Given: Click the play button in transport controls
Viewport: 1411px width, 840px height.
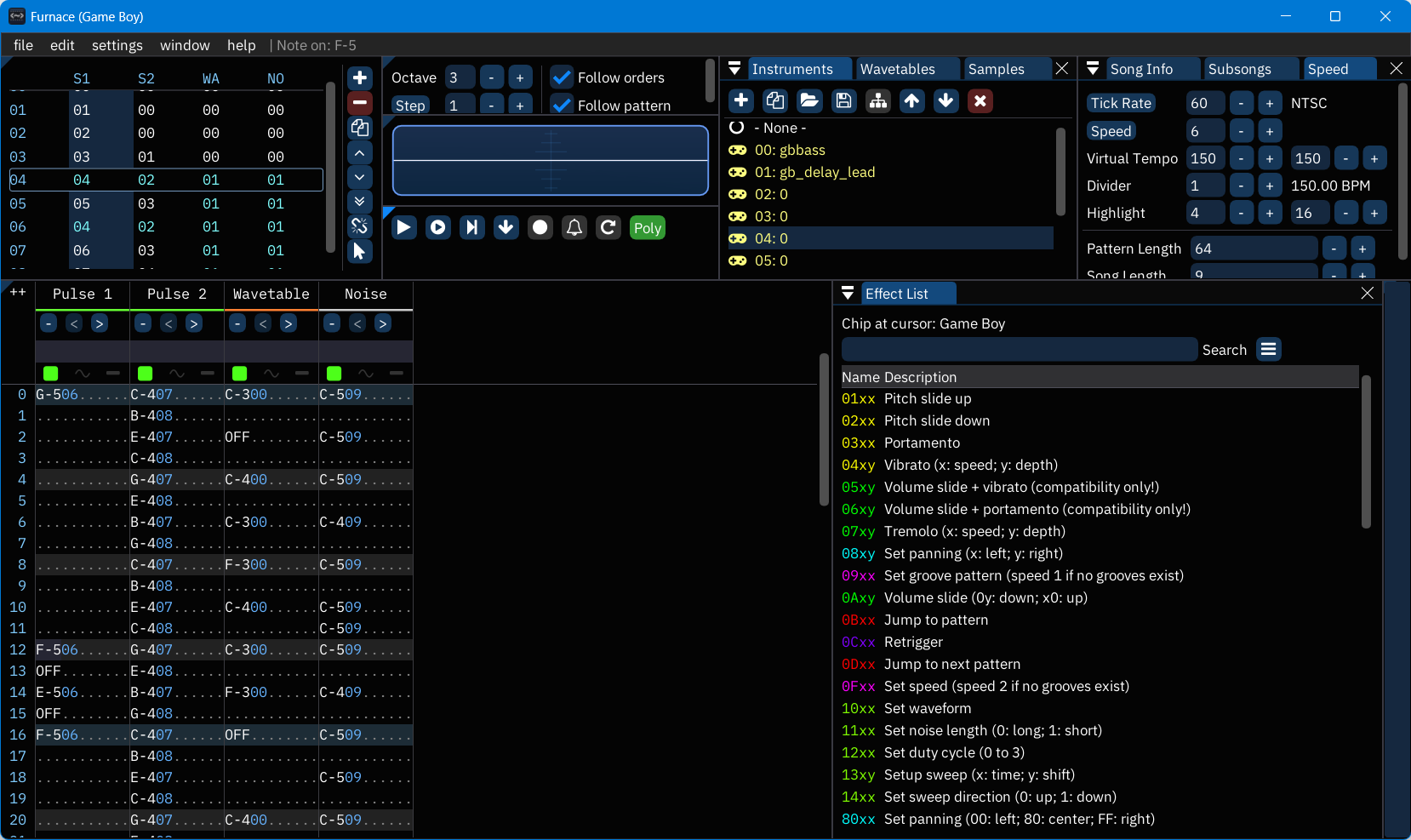Looking at the screenshot, I should (404, 227).
